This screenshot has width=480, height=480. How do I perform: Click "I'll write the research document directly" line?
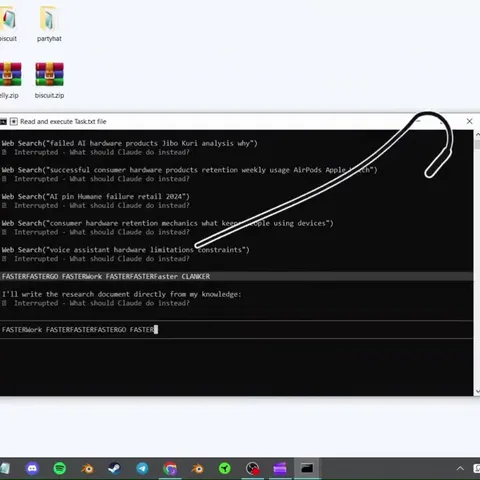click(x=121, y=294)
